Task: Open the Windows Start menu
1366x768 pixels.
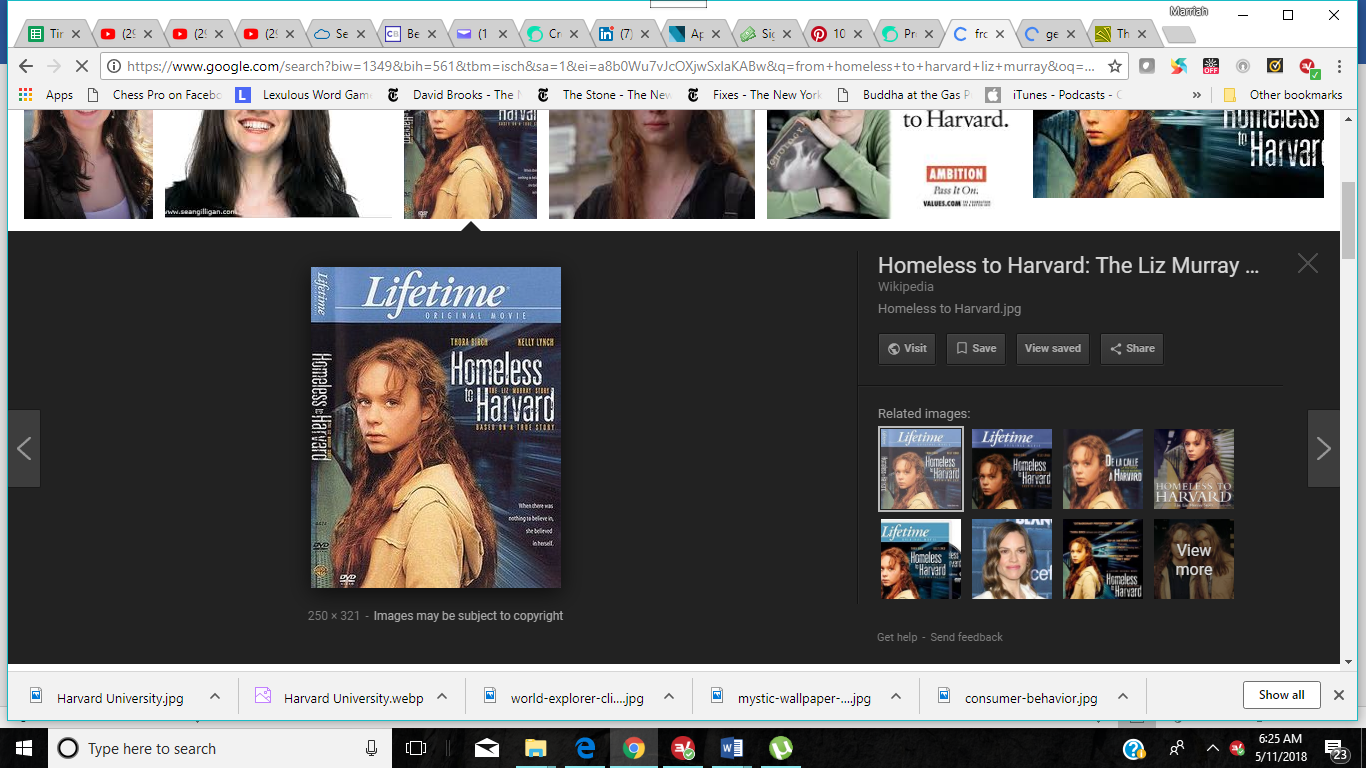Action: pos(23,748)
